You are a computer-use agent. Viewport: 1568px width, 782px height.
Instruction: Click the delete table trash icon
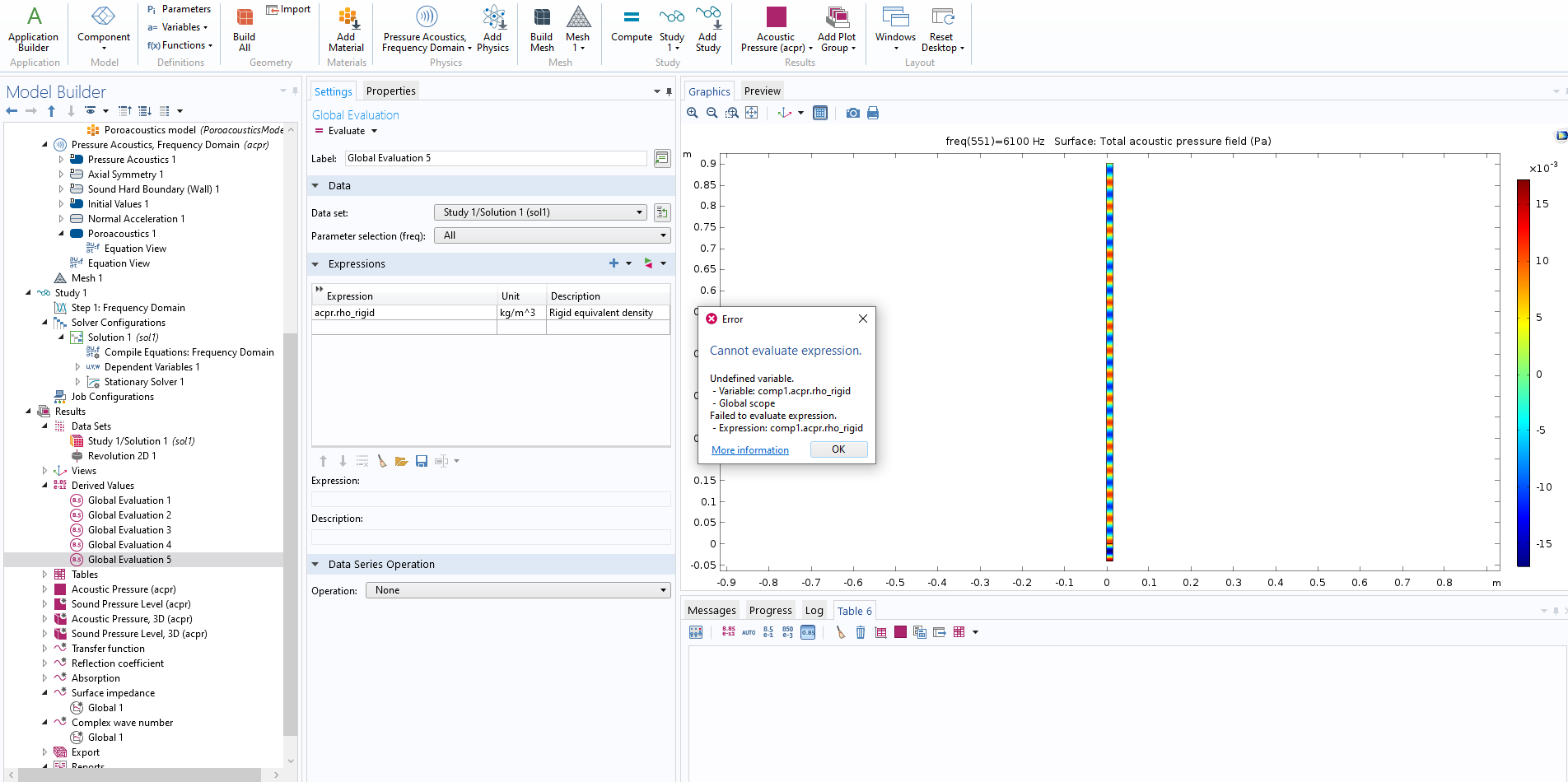861,632
